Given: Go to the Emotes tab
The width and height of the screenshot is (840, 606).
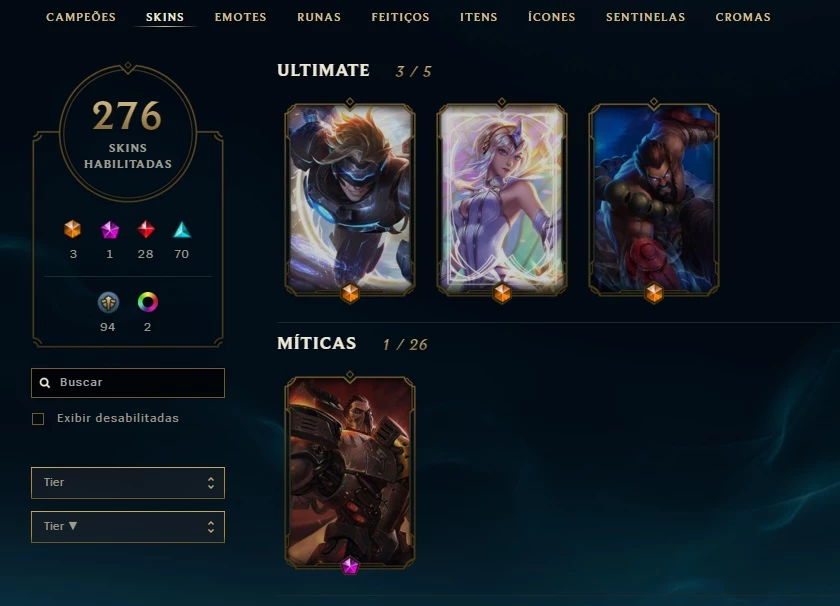Looking at the screenshot, I should pyautogui.click(x=241, y=17).
